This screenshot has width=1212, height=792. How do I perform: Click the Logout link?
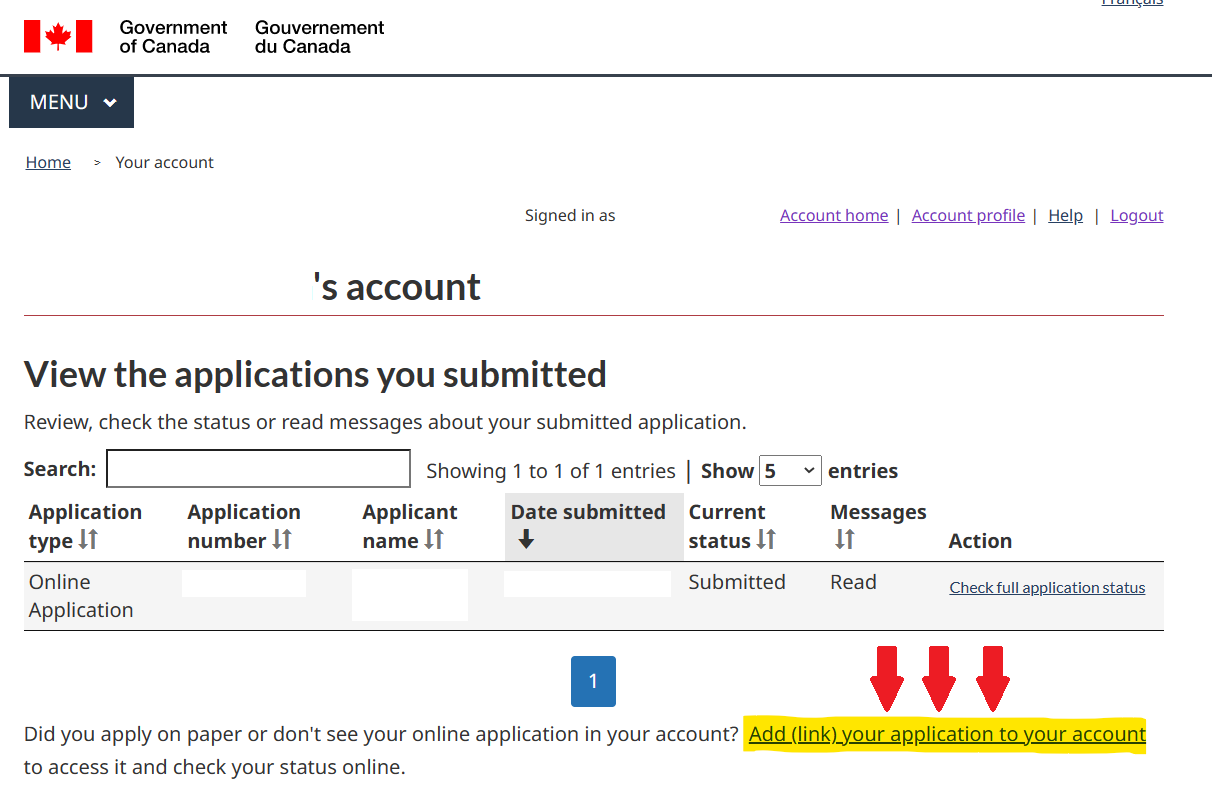click(x=1137, y=215)
